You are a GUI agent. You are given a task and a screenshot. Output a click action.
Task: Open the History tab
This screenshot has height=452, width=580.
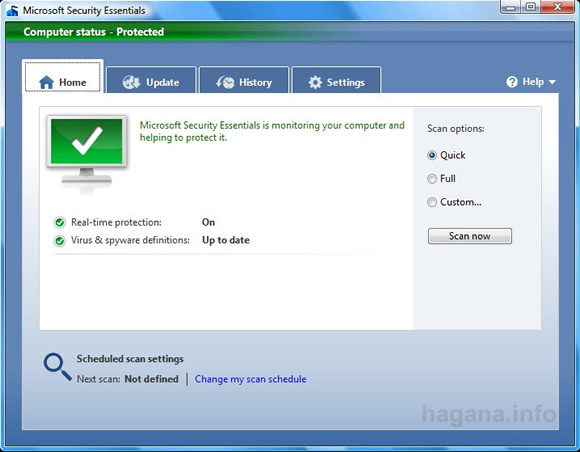click(x=244, y=80)
